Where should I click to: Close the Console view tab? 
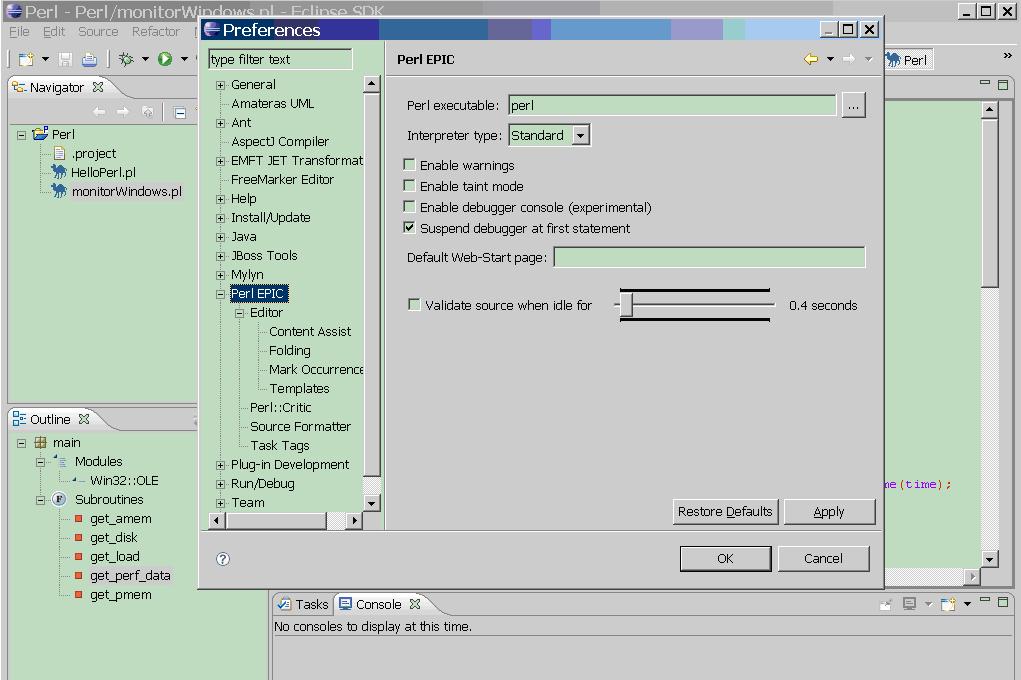(x=415, y=604)
